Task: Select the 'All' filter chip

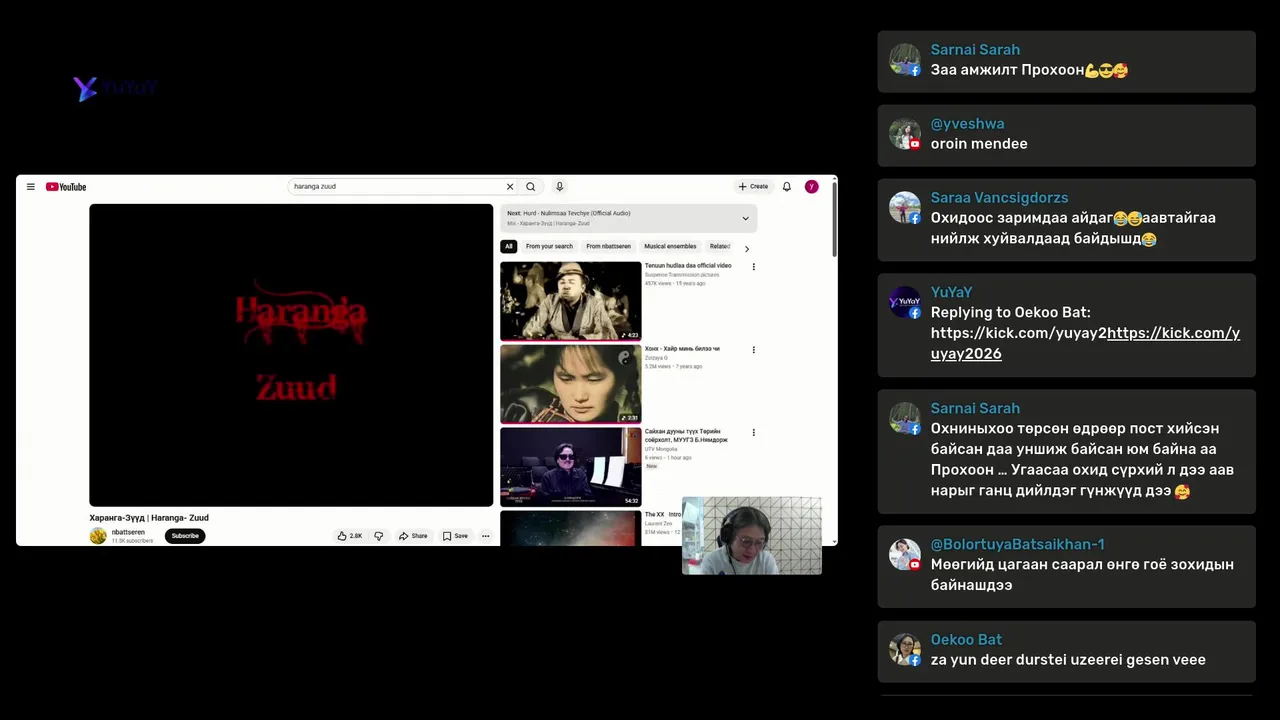Action: coord(509,246)
